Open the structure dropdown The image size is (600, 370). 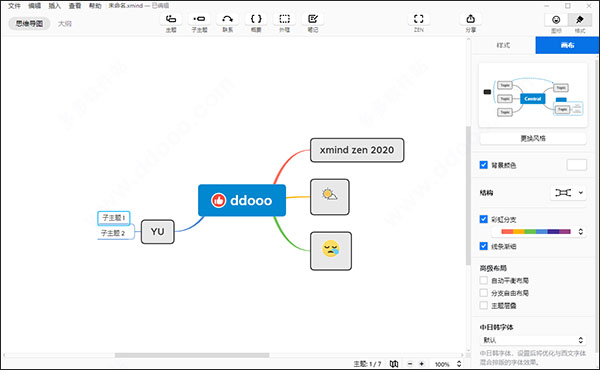tap(568, 193)
